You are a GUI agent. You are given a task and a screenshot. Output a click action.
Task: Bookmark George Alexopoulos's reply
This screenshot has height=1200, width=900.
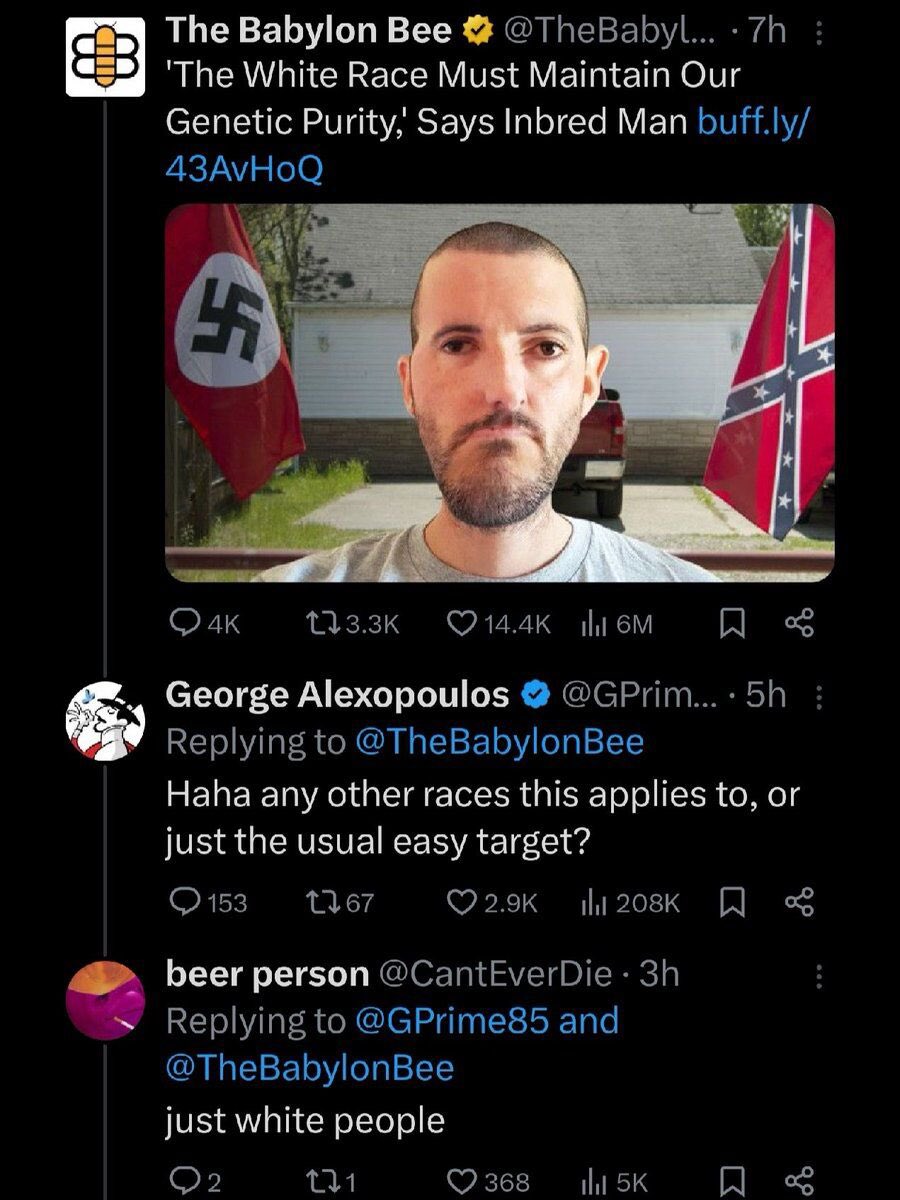point(732,903)
